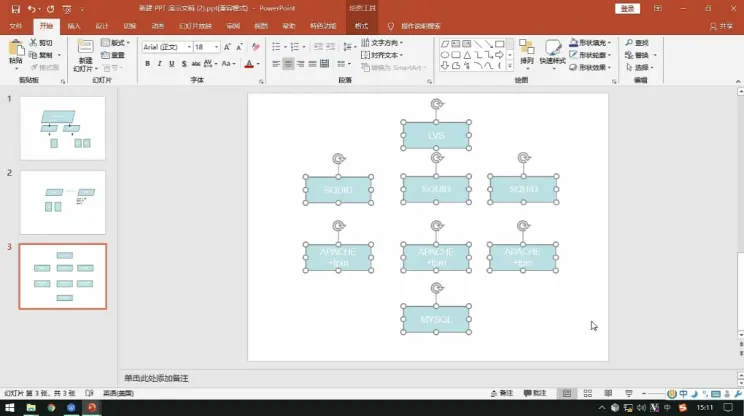744x416 pixels.
Task: Open 批注 comments pane
Action: pyautogui.click(x=535, y=393)
